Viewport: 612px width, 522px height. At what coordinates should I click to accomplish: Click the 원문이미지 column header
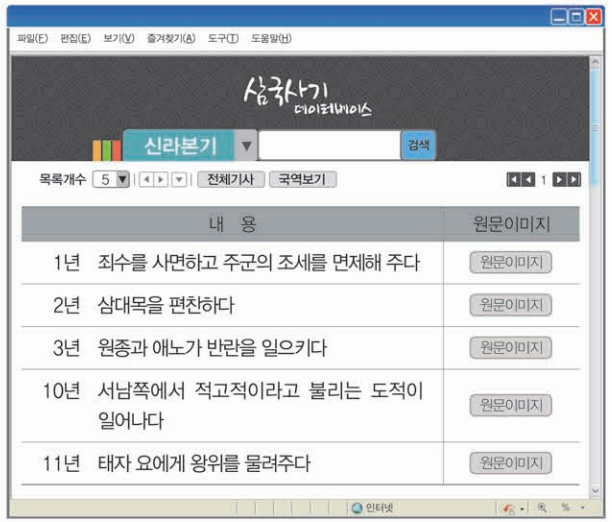[511, 224]
